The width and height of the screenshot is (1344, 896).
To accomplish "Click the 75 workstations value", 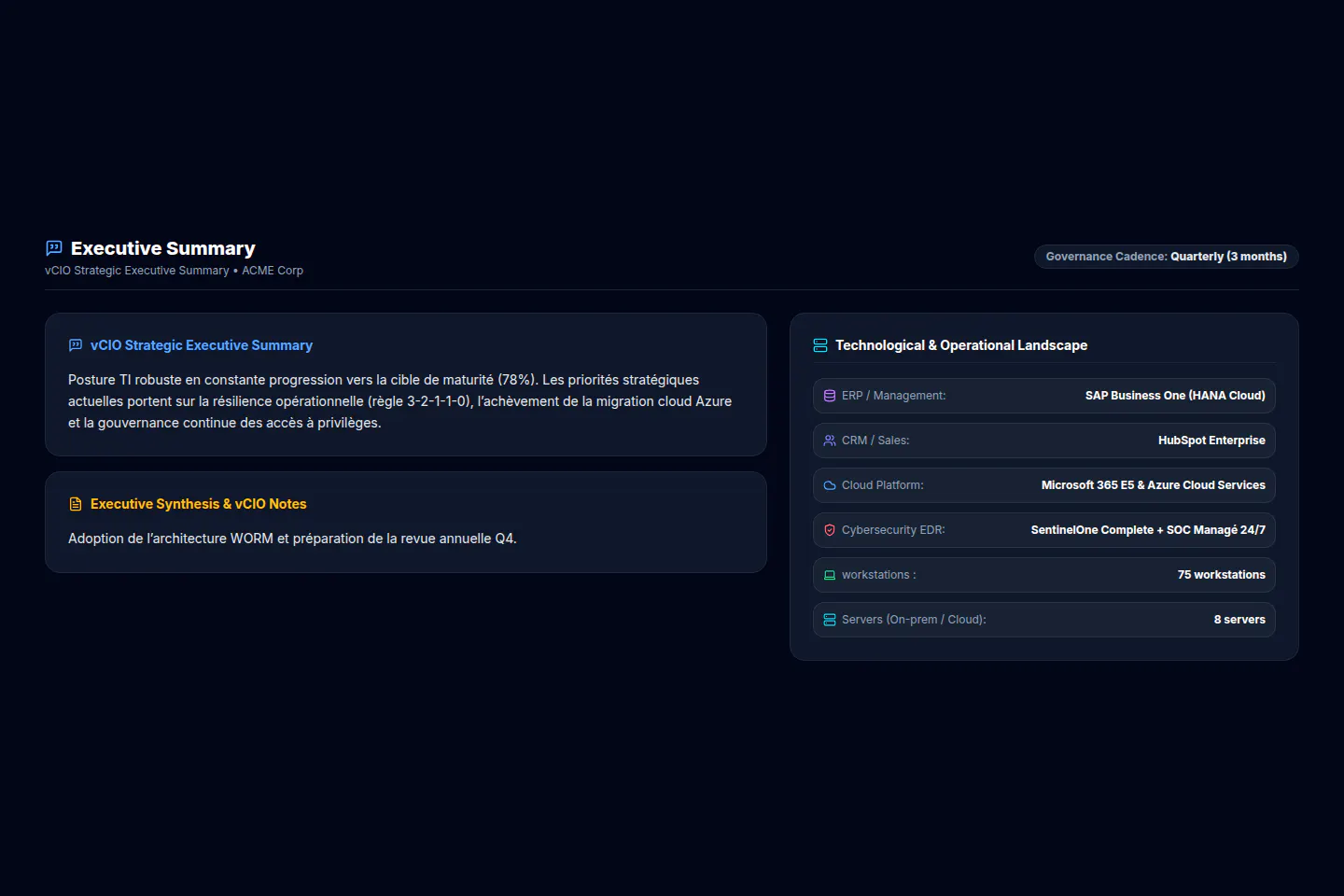I will click(x=1222, y=575).
